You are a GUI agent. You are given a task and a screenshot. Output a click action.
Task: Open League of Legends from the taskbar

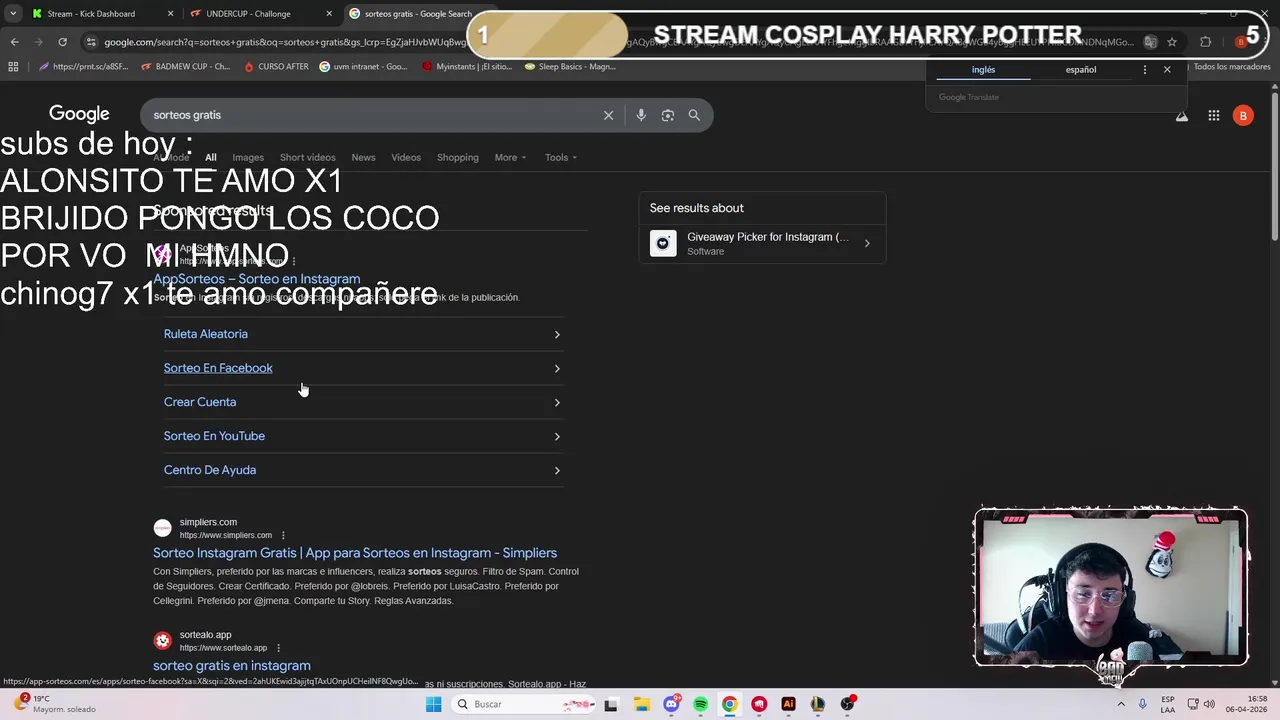(817, 704)
